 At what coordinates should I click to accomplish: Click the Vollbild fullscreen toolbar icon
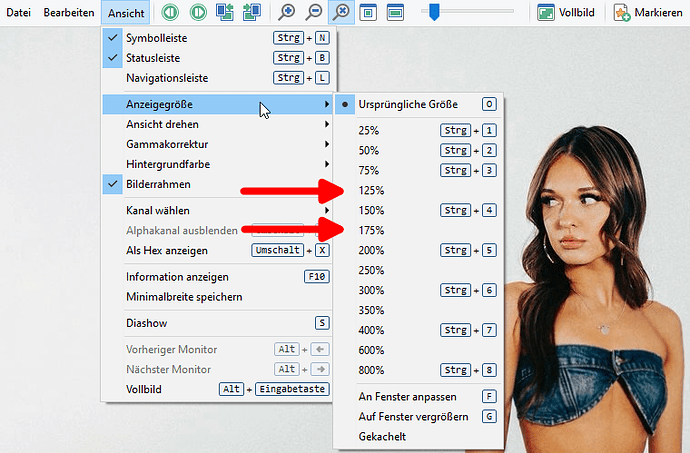(546, 12)
